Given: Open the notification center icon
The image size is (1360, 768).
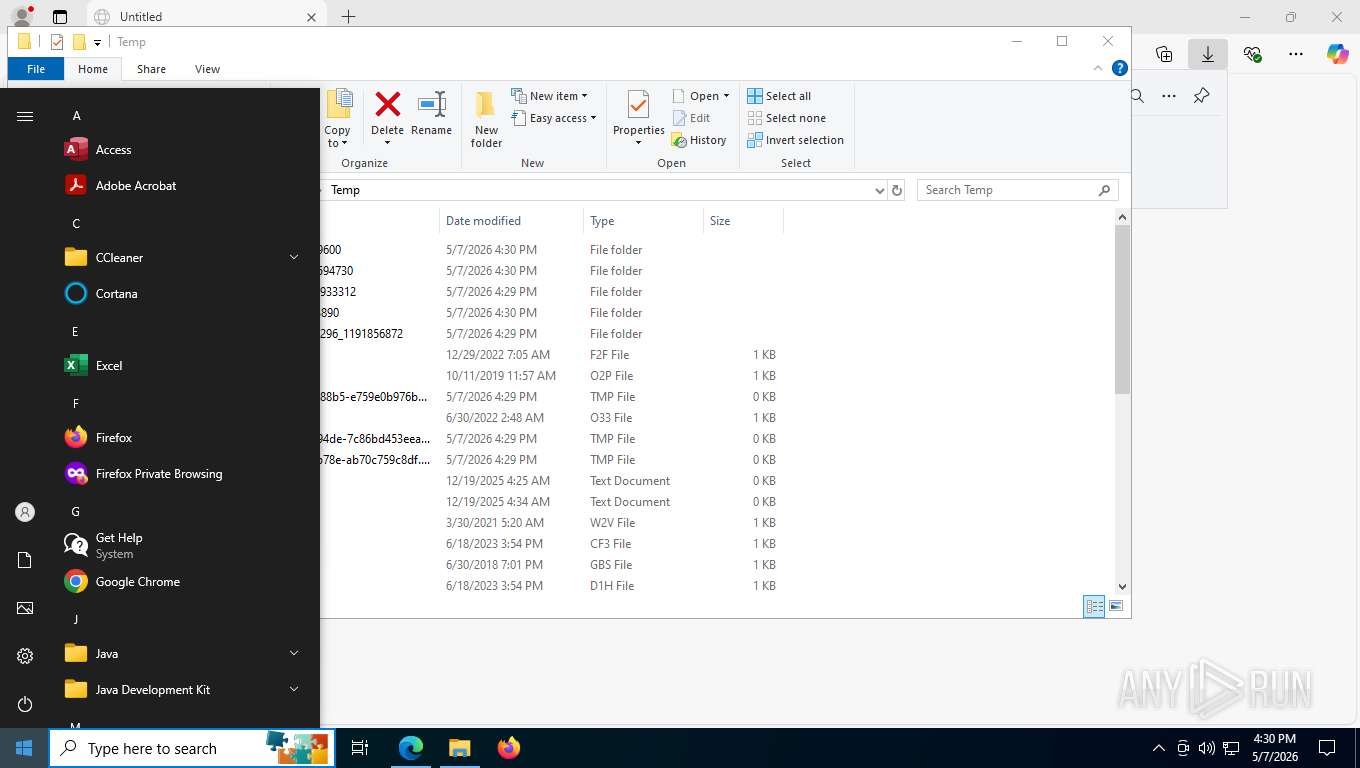Looking at the screenshot, I should [1327, 748].
